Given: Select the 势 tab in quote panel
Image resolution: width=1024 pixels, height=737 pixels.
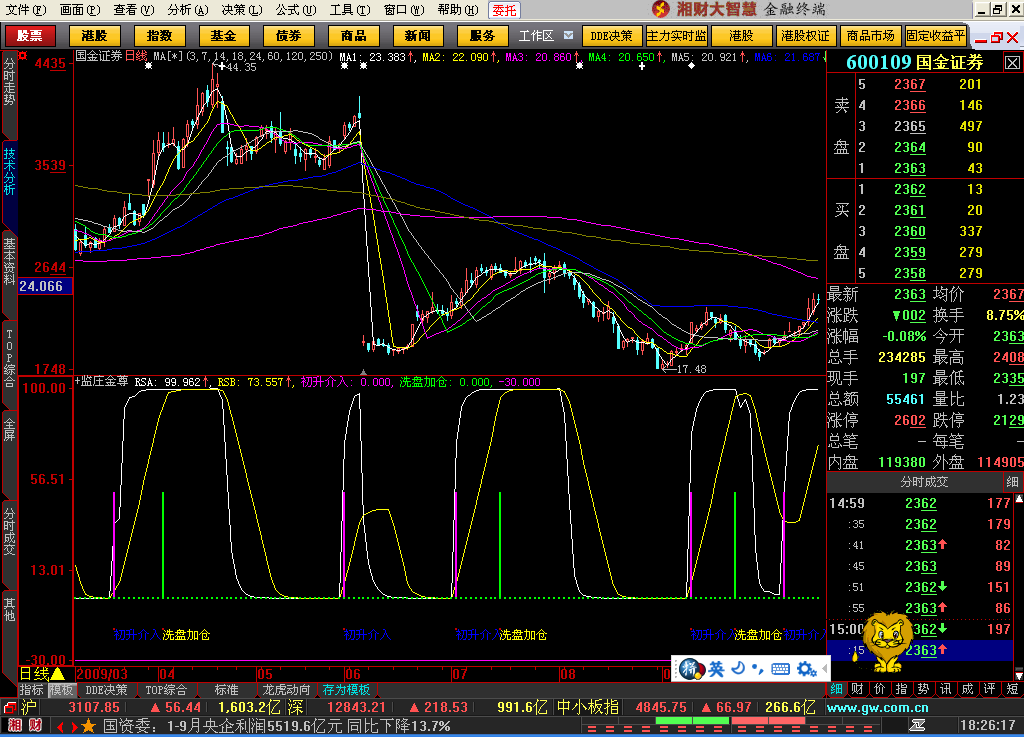Looking at the screenshot, I should point(923,689).
